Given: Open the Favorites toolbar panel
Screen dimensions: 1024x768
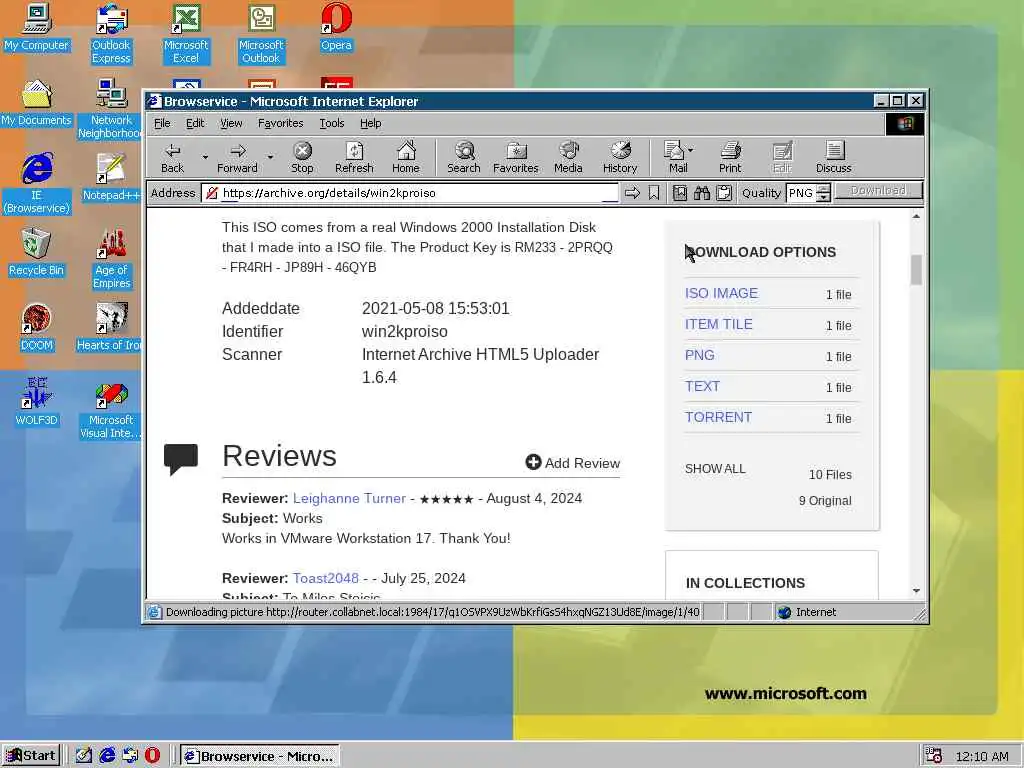Looking at the screenshot, I should coord(515,158).
